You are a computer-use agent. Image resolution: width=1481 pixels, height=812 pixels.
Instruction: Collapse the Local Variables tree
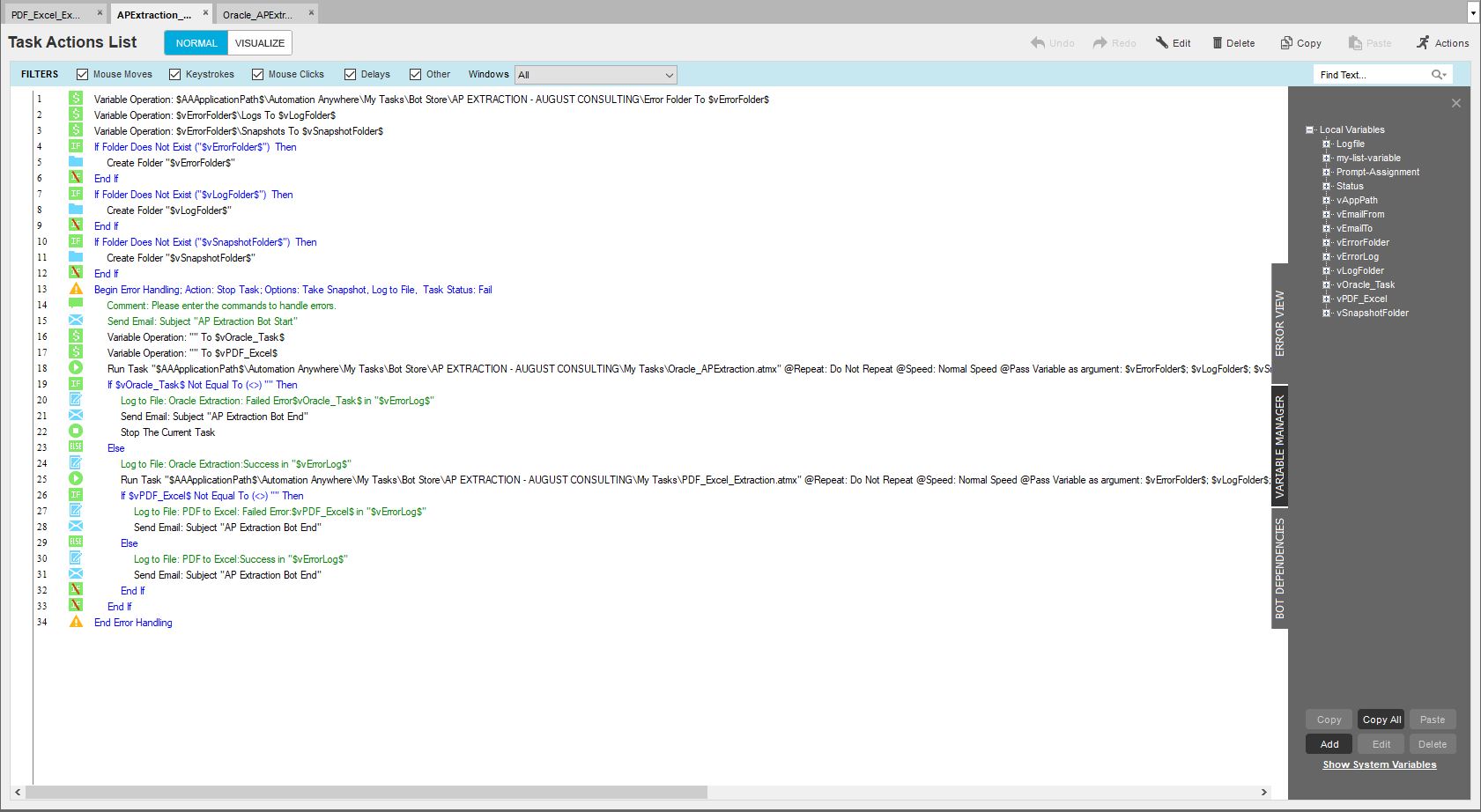pyautogui.click(x=1310, y=129)
